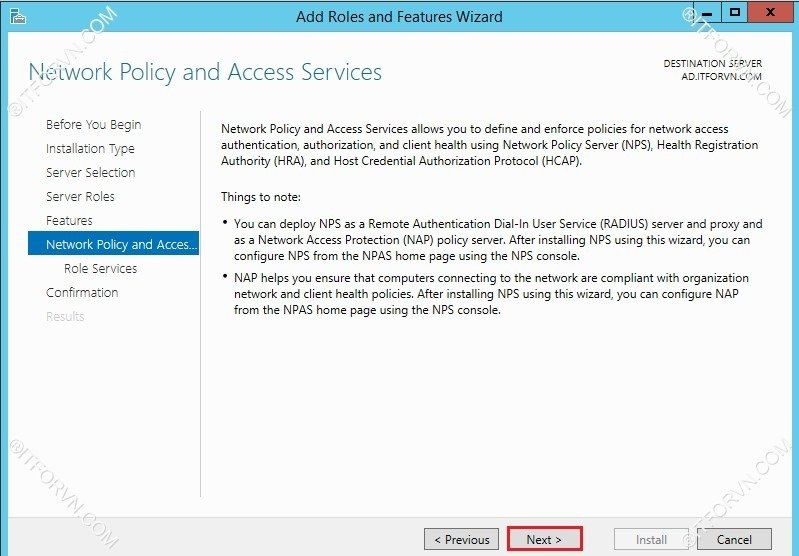Close the wizard with the red X
Image resolution: width=799 pixels, height=556 pixels.
click(x=769, y=13)
